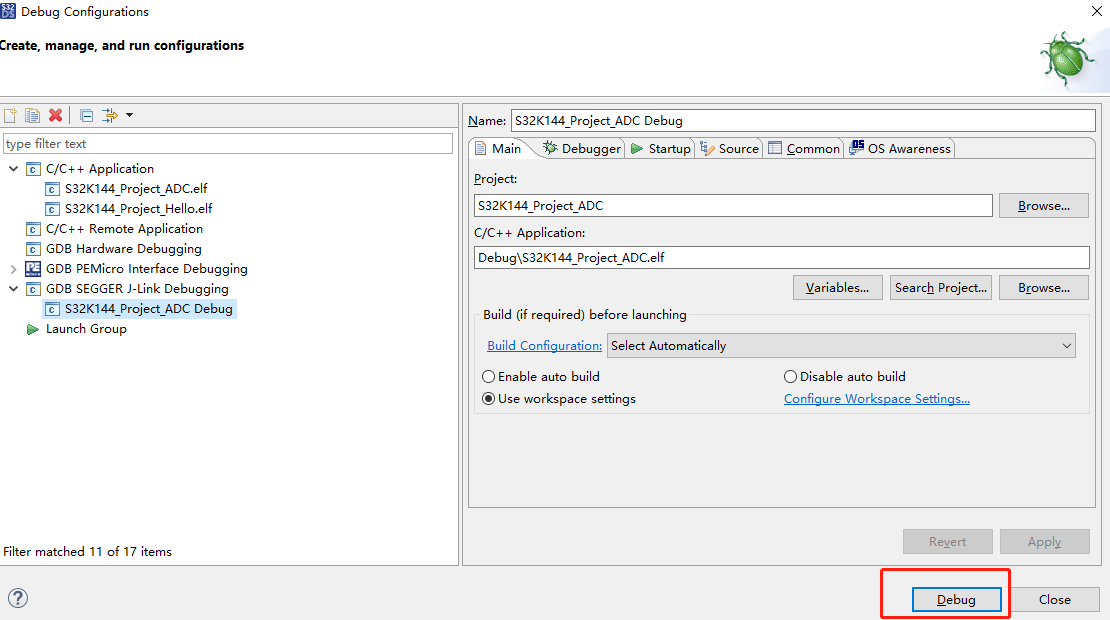Image resolution: width=1110 pixels, height=620 pixels.
Task: Select Launch Group item
Action: pos(86,329)
